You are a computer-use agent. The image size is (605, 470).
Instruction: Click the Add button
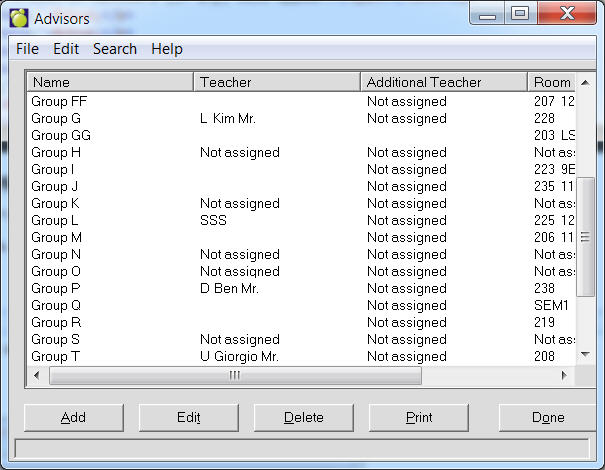coord(73,418)
